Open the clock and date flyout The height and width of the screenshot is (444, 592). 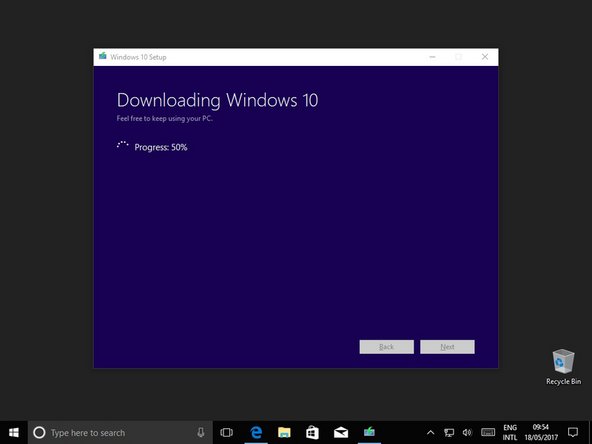coord(541,433)
